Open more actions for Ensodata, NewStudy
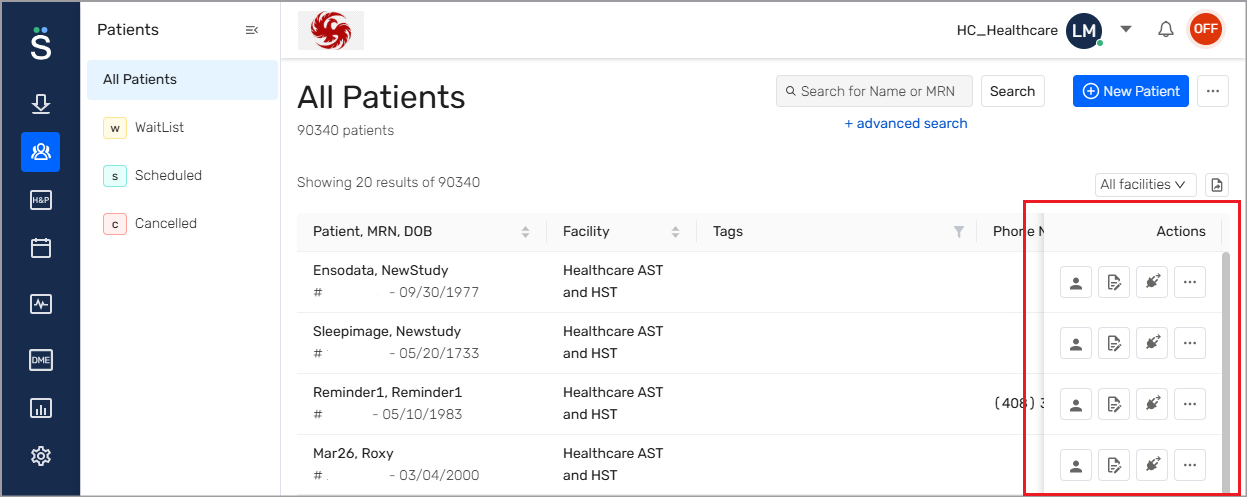This screenshot has width=1247, height=497. click(x=1190, y=283)
